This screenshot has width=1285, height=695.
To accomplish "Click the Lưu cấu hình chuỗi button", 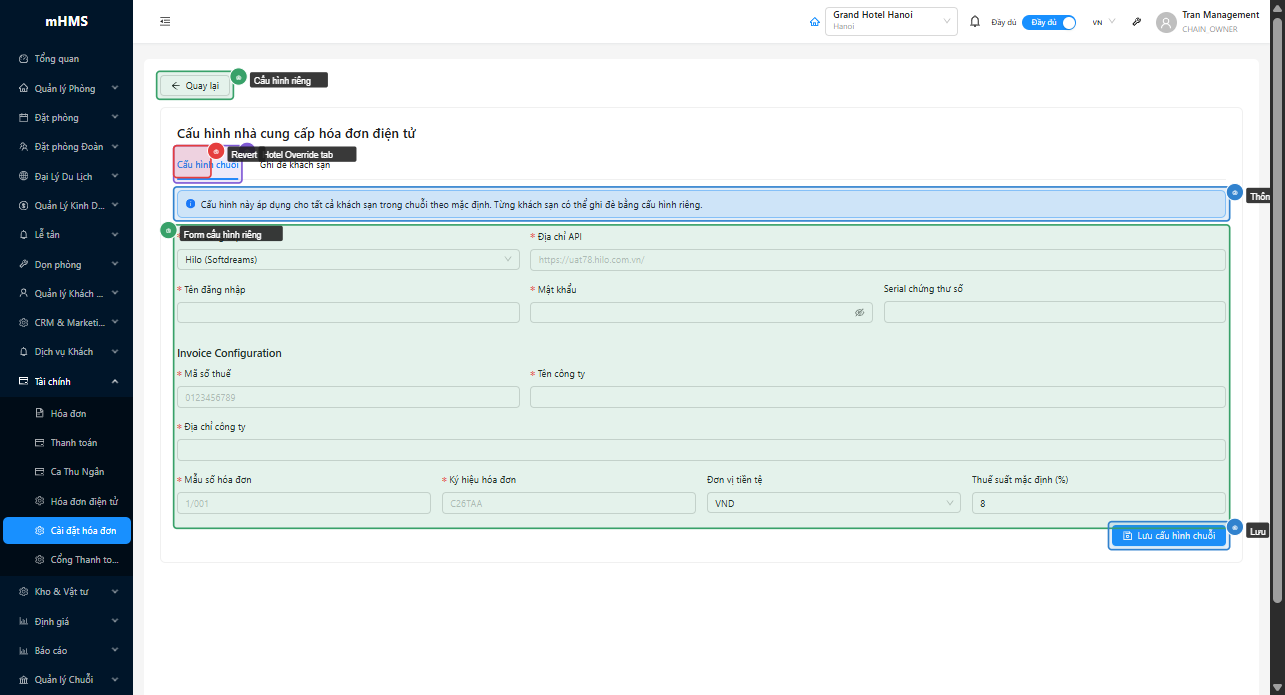I will point(1168,536).
